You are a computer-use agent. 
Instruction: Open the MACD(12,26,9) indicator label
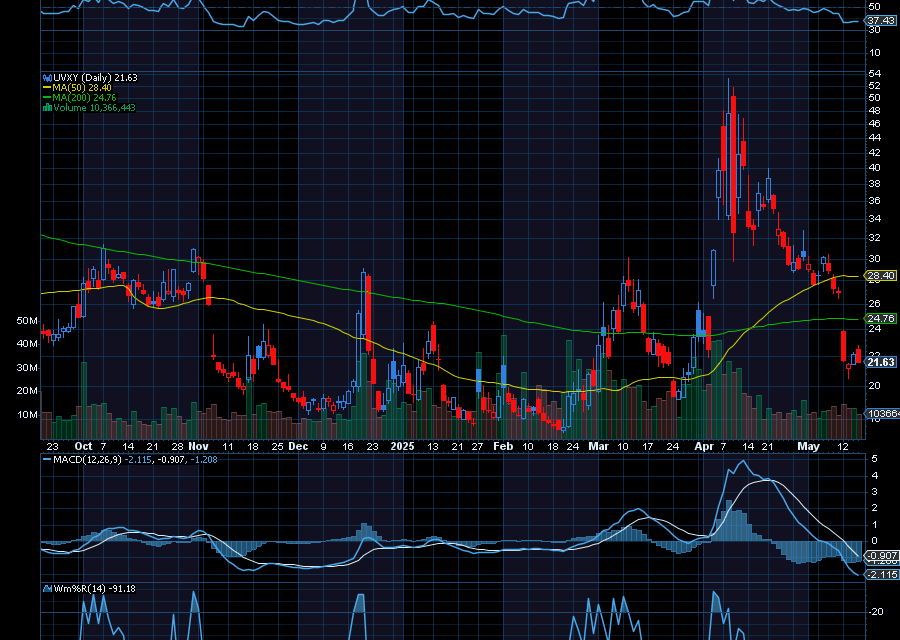point(86,460)
